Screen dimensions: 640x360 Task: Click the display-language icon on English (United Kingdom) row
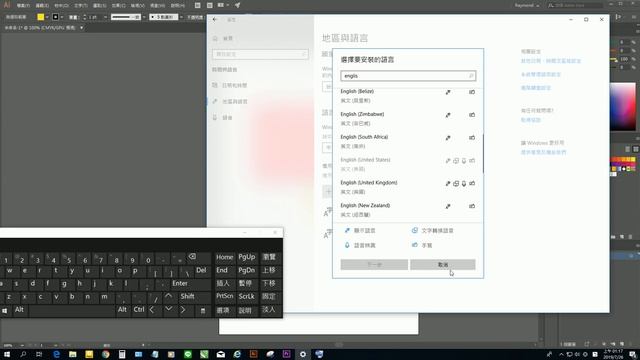(x=448, y=184)
